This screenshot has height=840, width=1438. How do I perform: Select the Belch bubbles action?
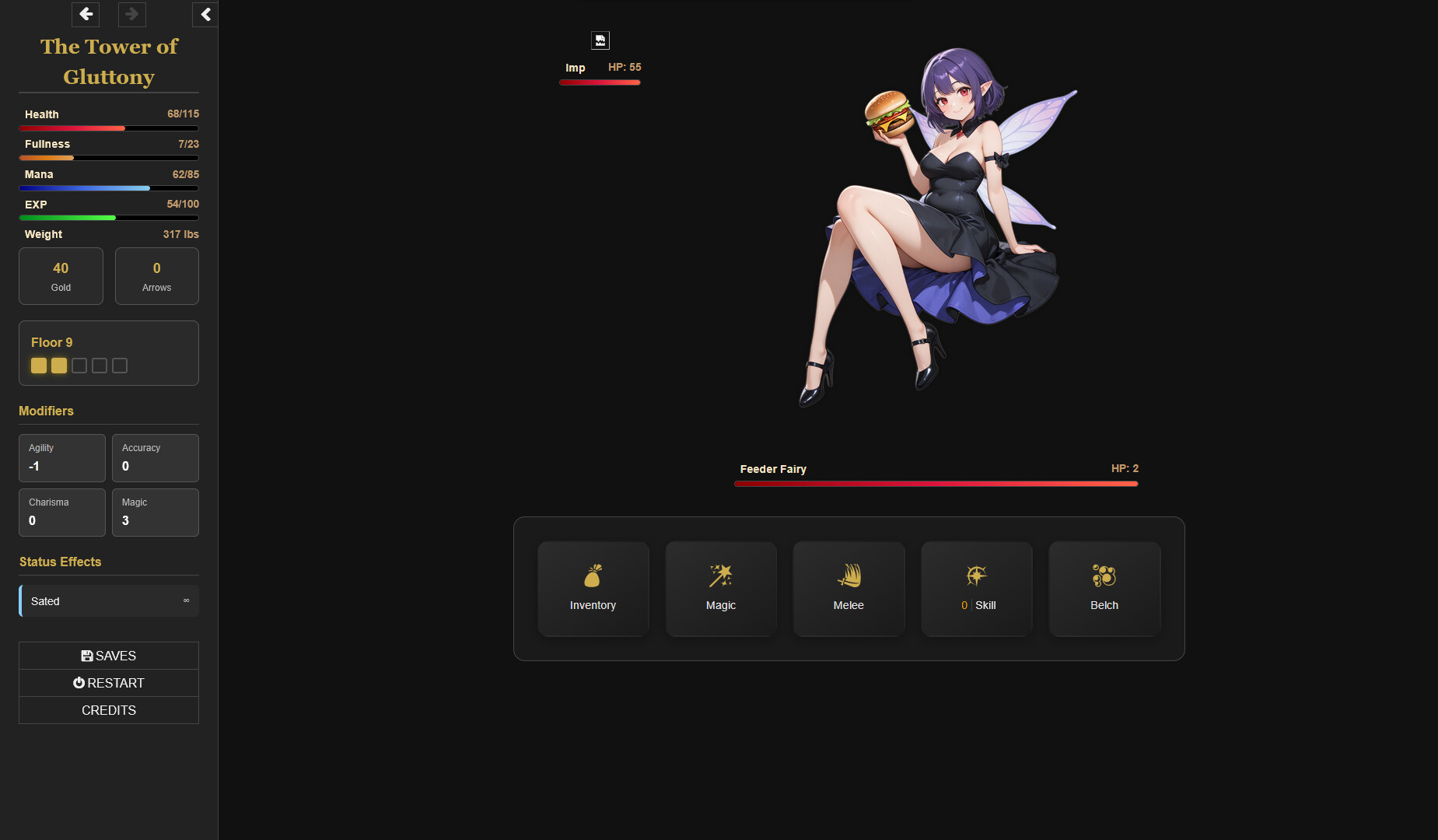coord(1104,588)
